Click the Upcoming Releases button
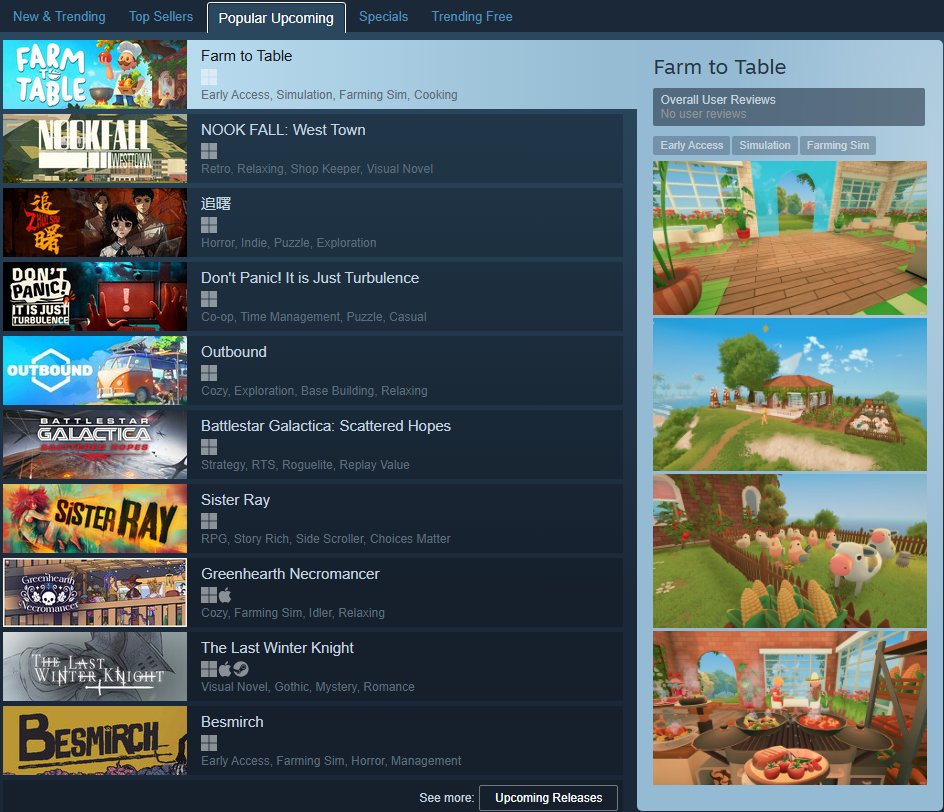Viewport: 944px width, 812px height. (548, 798)
